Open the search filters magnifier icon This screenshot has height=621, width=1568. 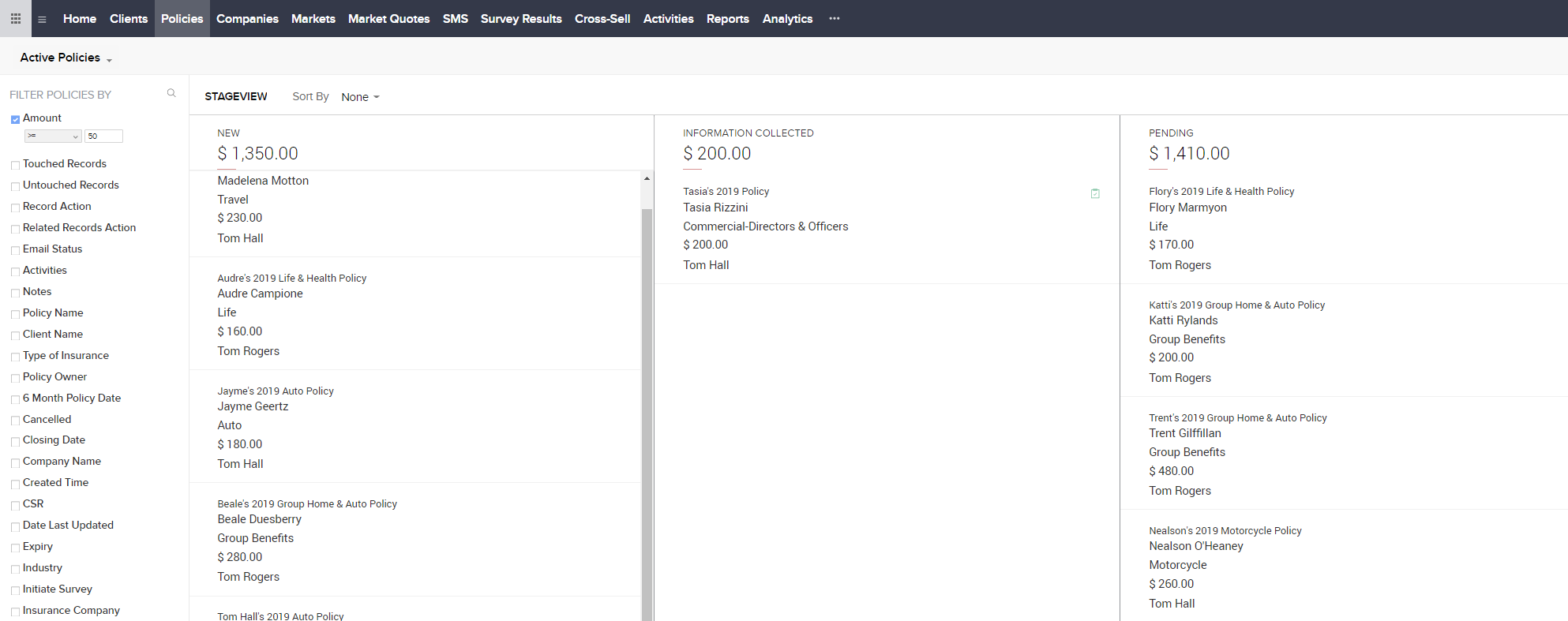point(171,93)
